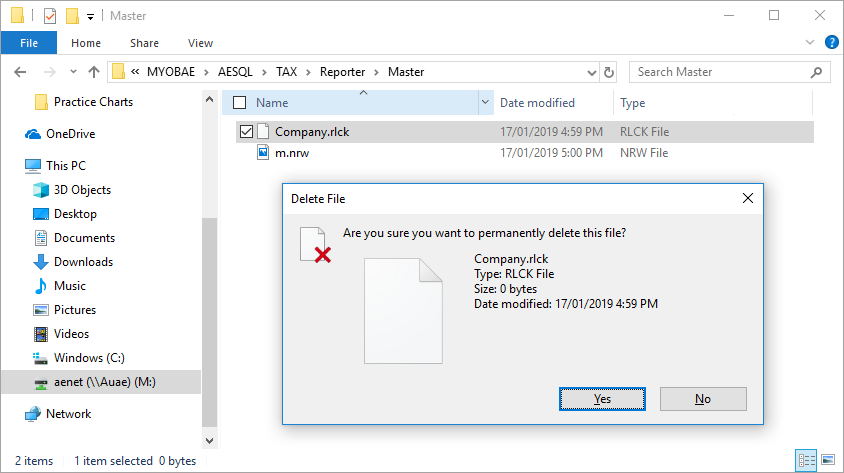Select the m.nrw file icon
Viewport: 844px width, 473px height.
tap(264, 153)
